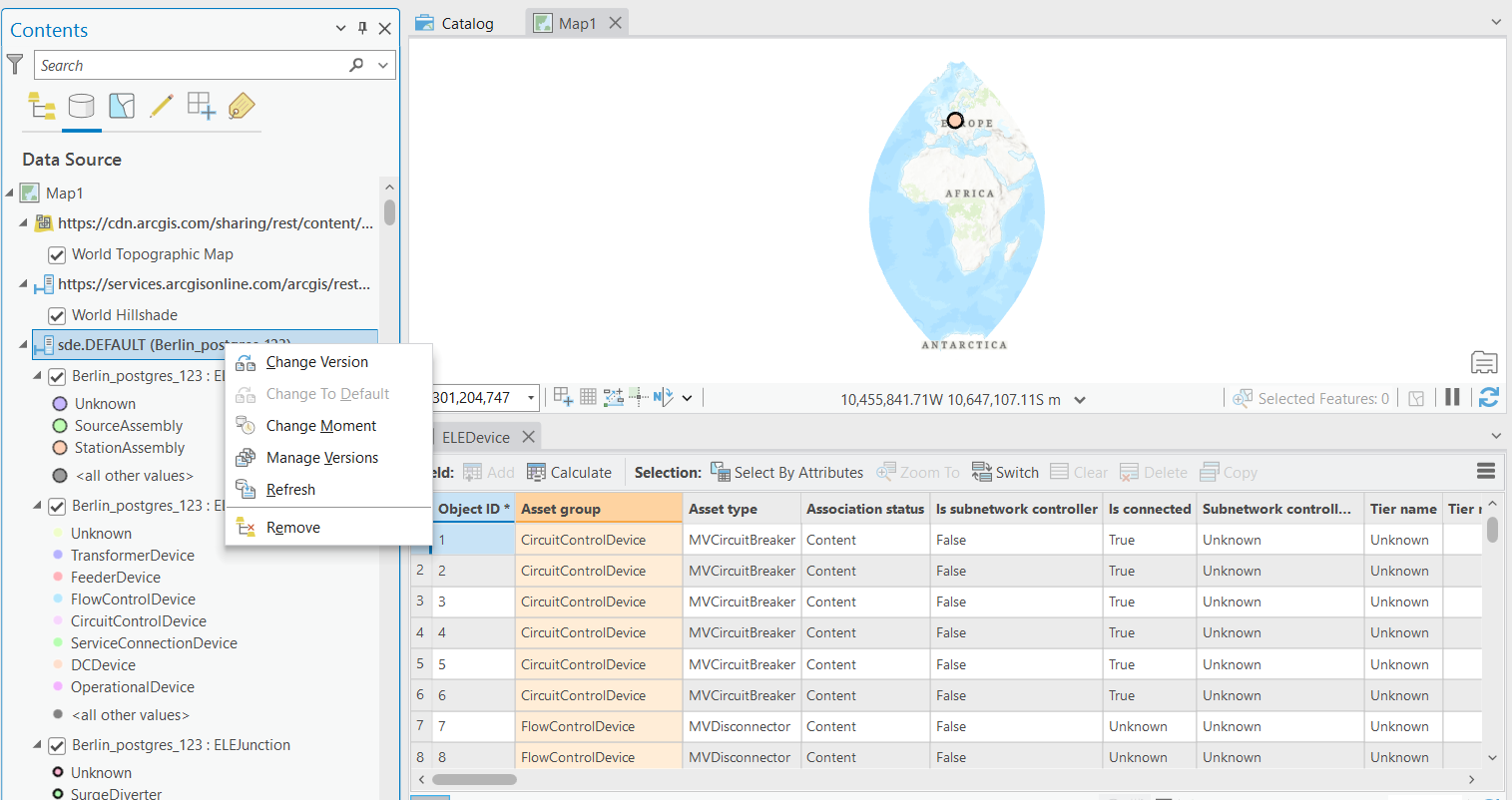Viewport: 1512px width, 800px height.
Task: Click the black ring SurgeDiverter symbol swatch
Action: pos(58,794)
